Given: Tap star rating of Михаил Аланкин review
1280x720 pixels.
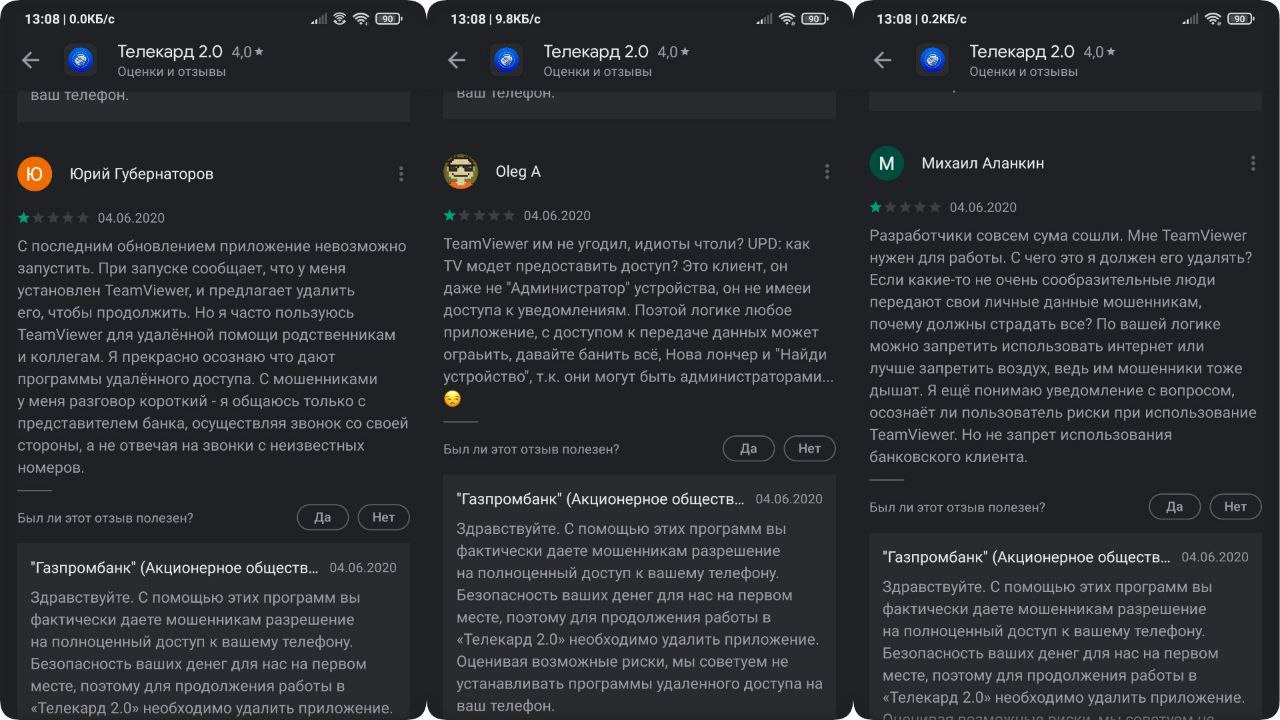Looking at the screenshot, I should click(905, 208).
